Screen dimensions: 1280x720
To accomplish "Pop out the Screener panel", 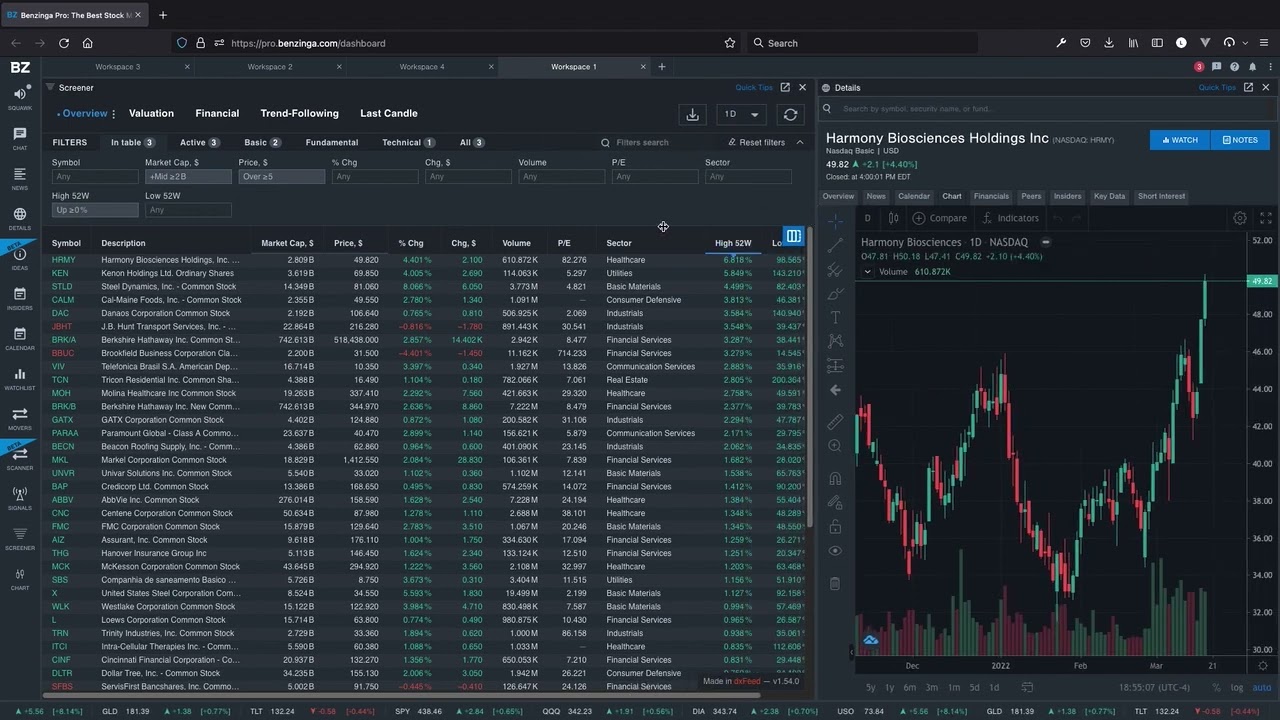I will click(x=785, y=88).
